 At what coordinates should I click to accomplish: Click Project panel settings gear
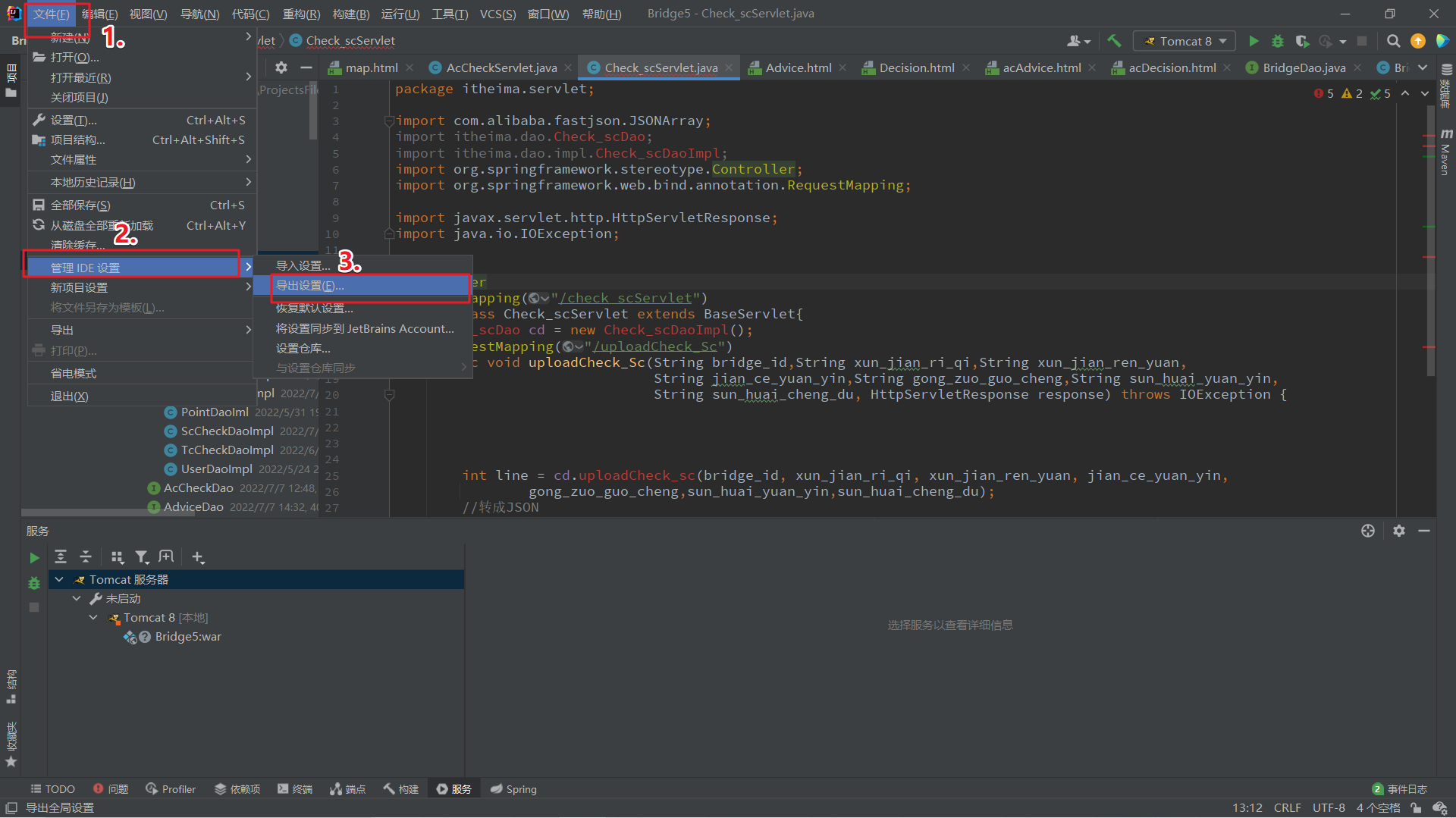(281, 67)
